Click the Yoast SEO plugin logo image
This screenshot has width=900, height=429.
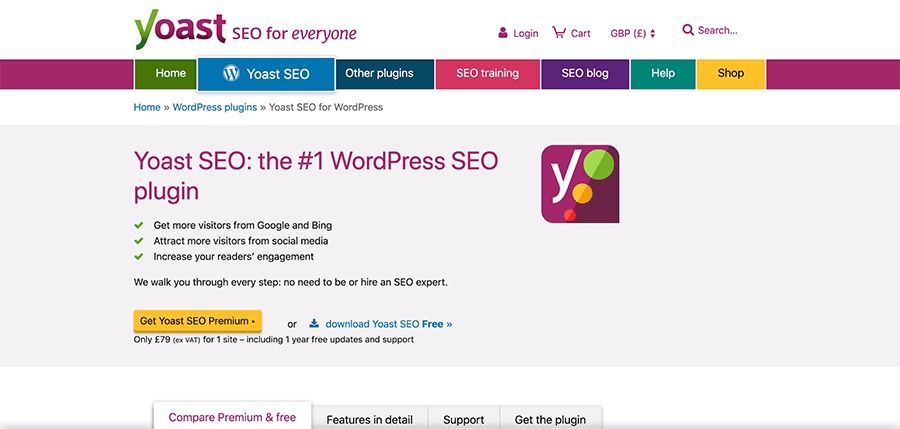580,184
